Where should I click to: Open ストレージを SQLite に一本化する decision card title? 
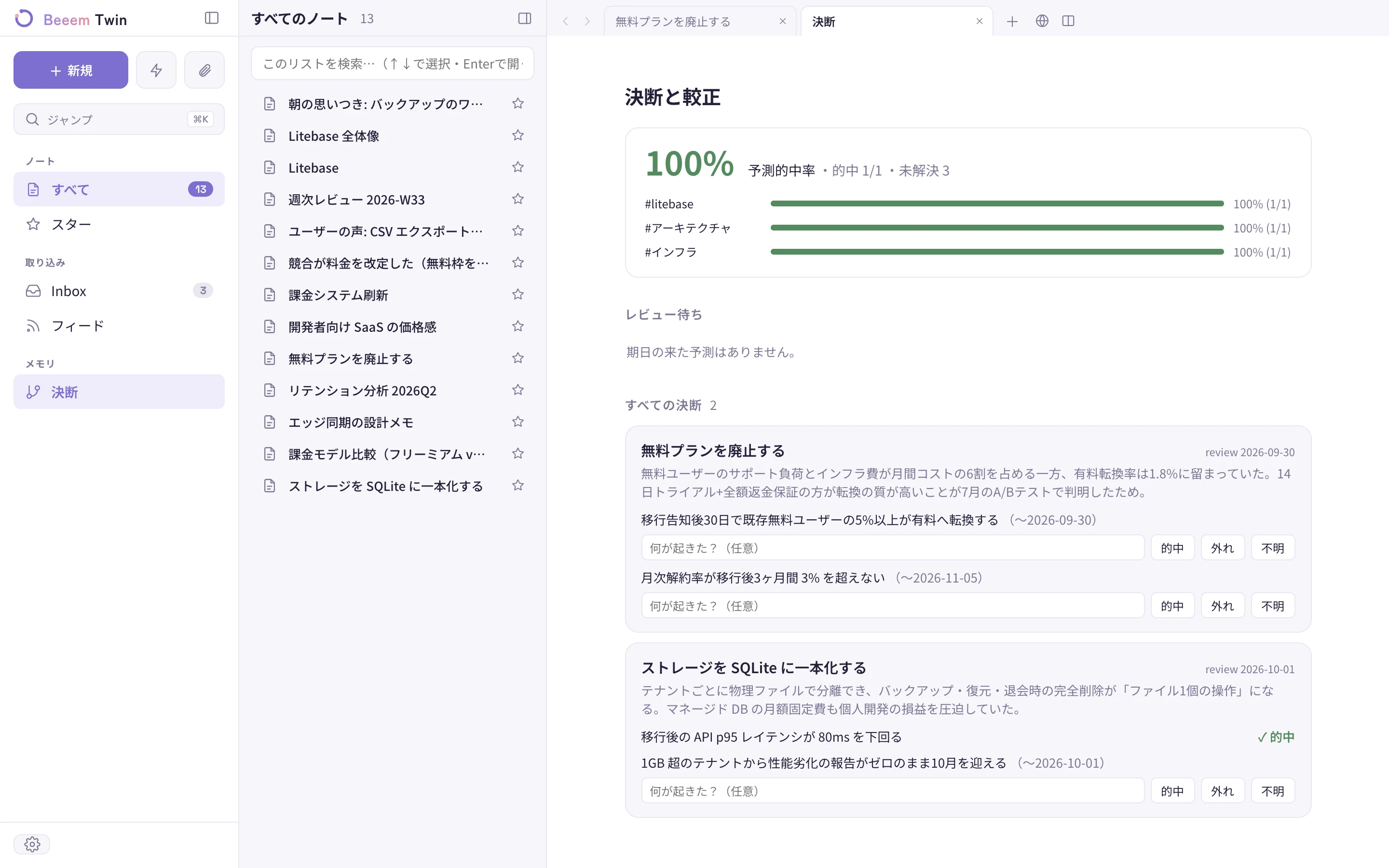point(754,668)
